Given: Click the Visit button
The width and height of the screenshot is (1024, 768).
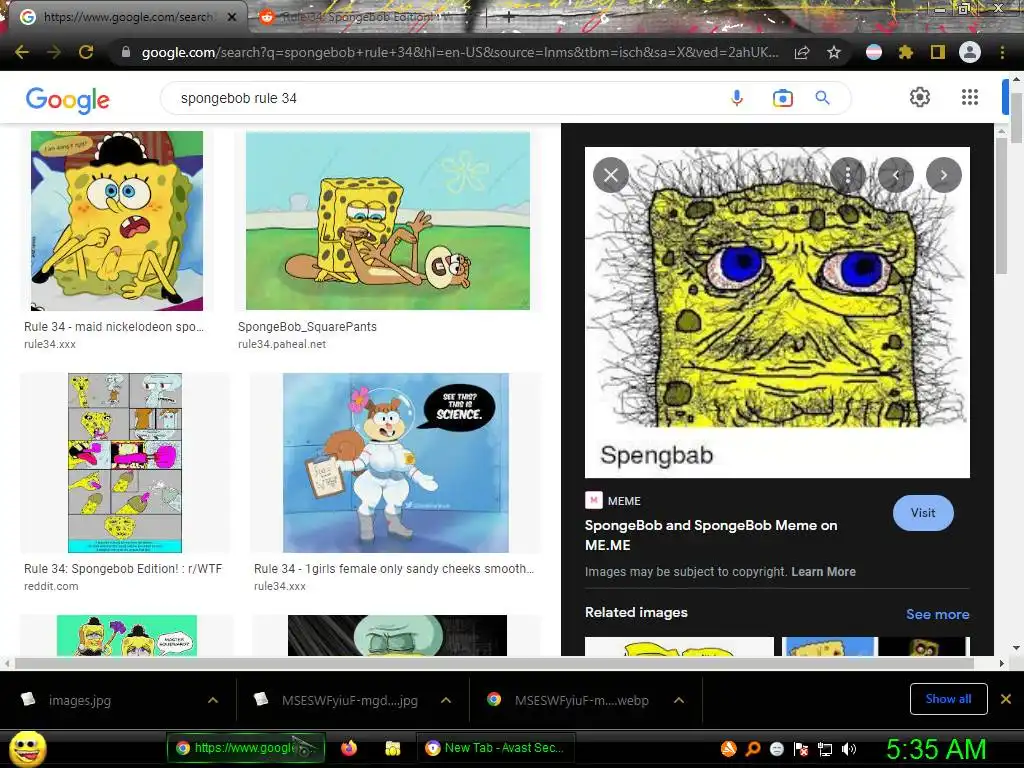Looking at the screenshot, I should 923,513.
